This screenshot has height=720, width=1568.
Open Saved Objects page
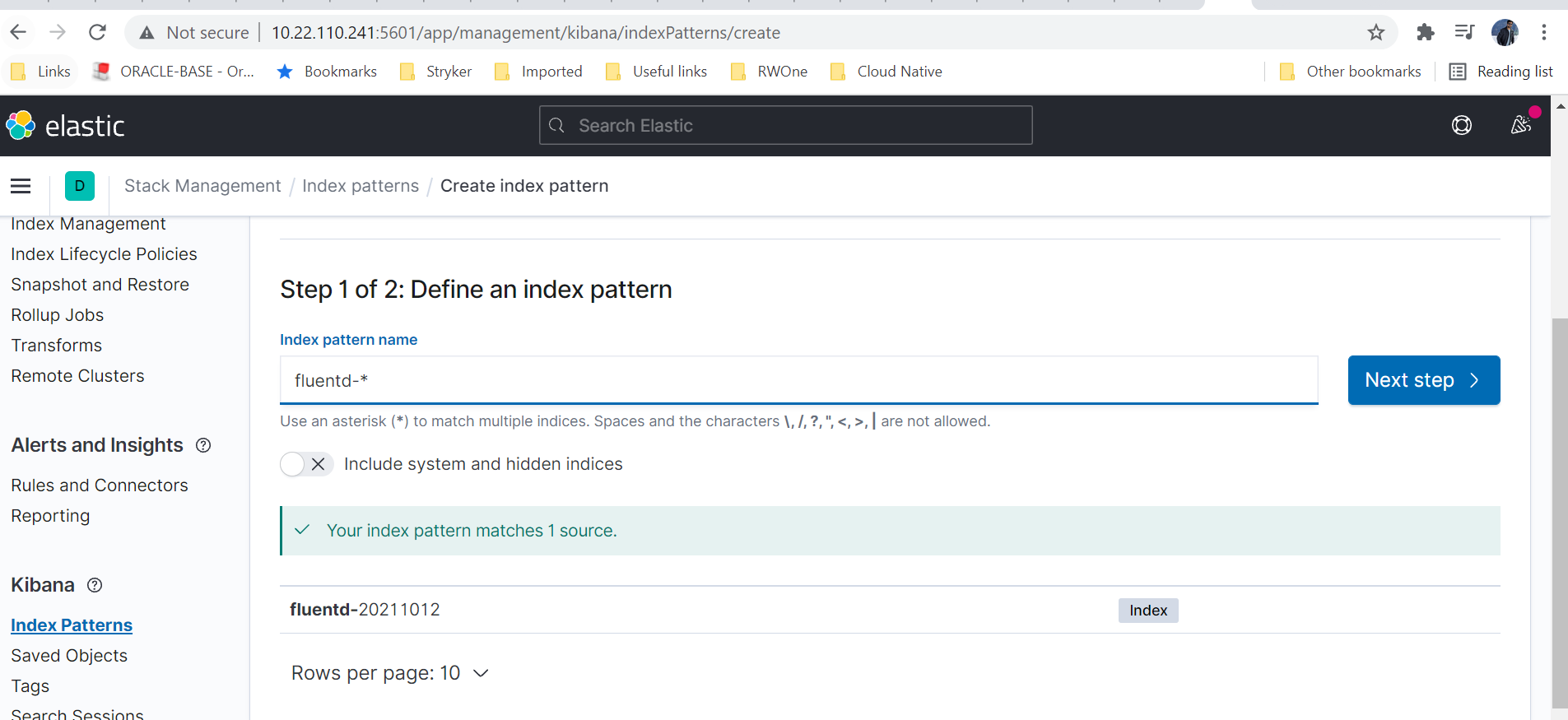click(69, 656)
